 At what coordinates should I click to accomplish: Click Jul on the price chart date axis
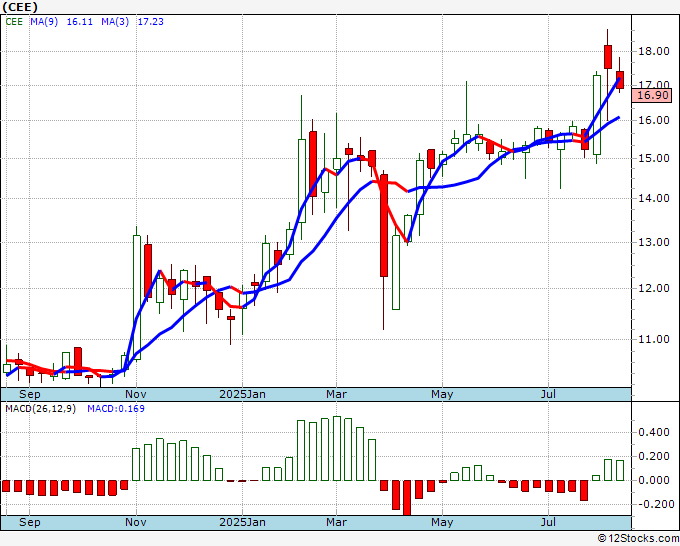click(549, 394)
